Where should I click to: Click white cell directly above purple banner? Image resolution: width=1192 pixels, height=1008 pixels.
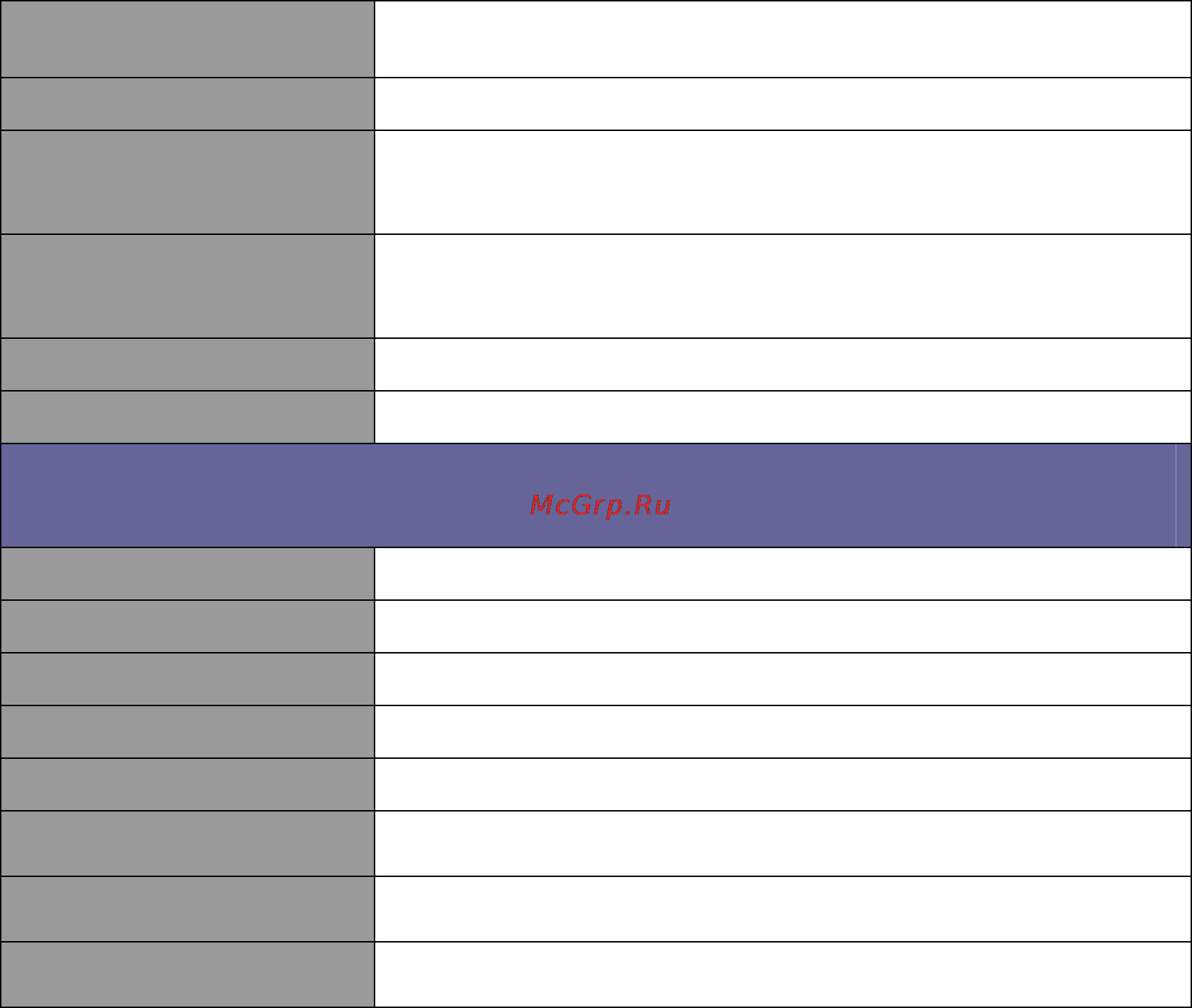coord(783,417)
